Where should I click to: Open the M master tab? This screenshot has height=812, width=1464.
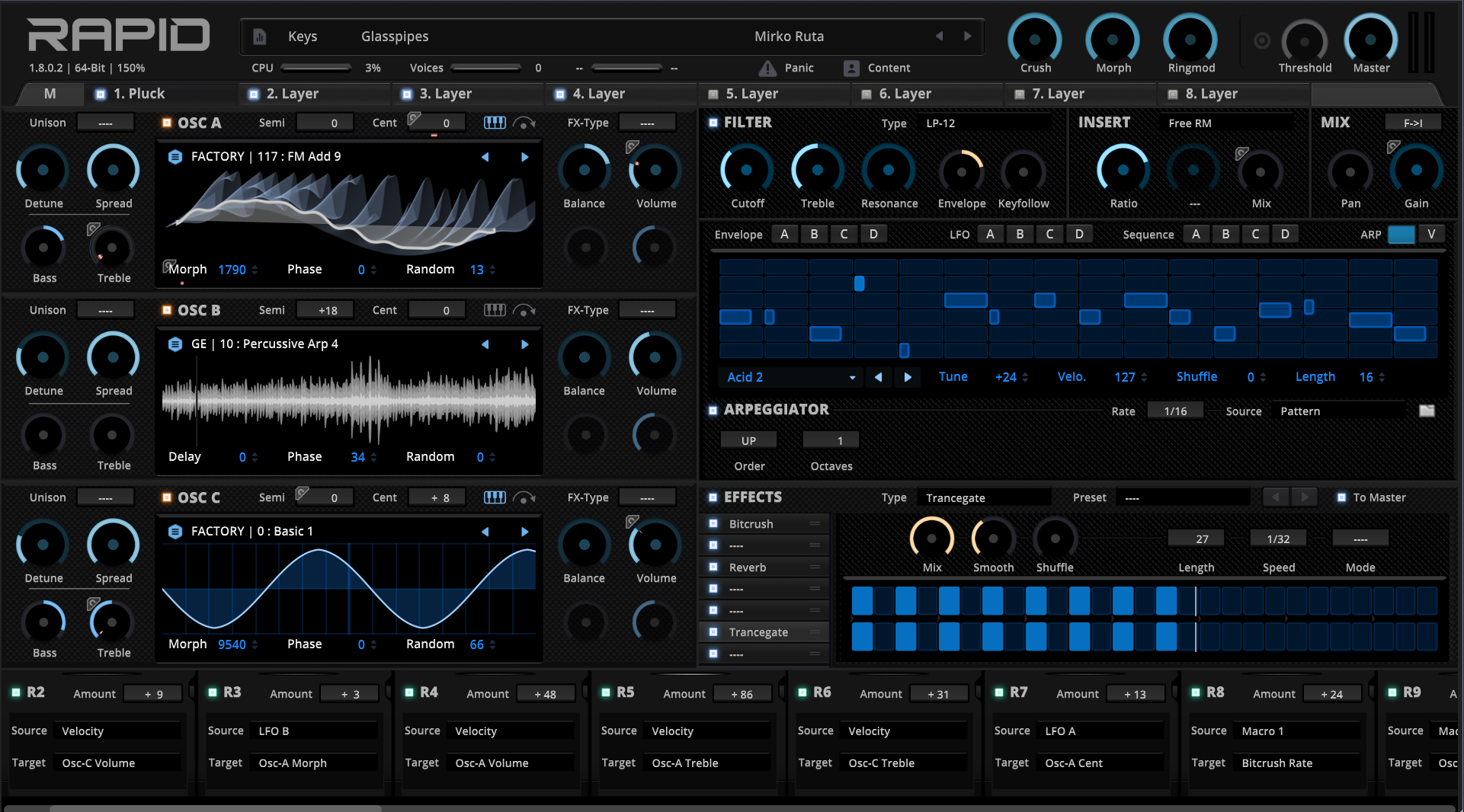click(x=50, y=94)
